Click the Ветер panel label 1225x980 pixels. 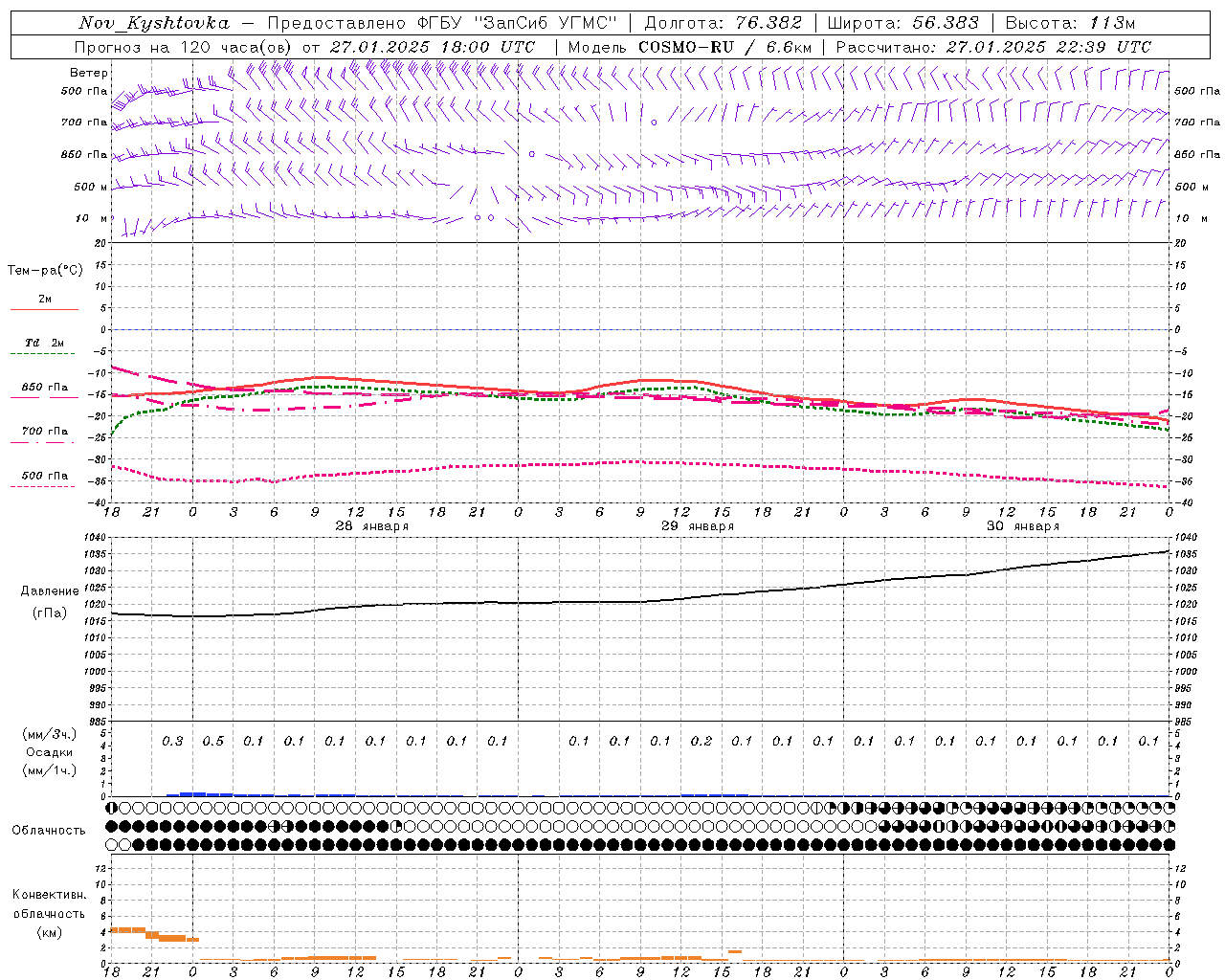coord(88,73)
